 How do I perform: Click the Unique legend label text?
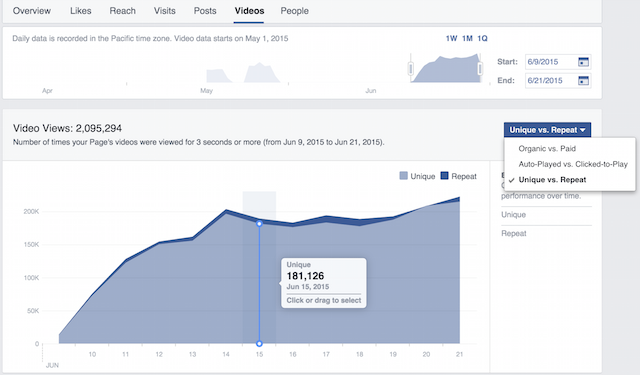point(423,176)
